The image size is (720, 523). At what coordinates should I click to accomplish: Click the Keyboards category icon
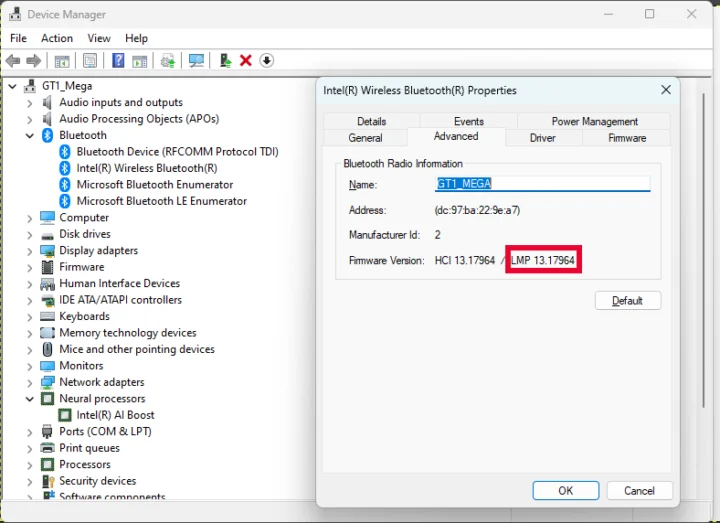pyautogui.click(x=47, y=316)
